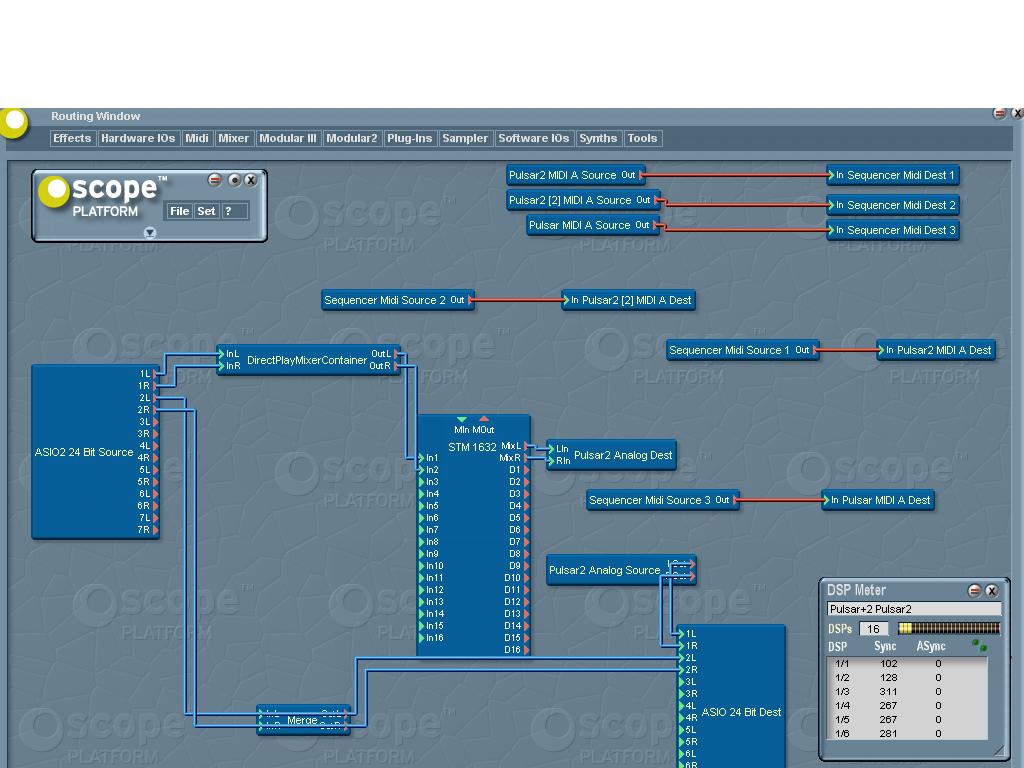Click the File button on Scope Platform panel
This screenshot has height=768, width=1024.
pos(179,211)
